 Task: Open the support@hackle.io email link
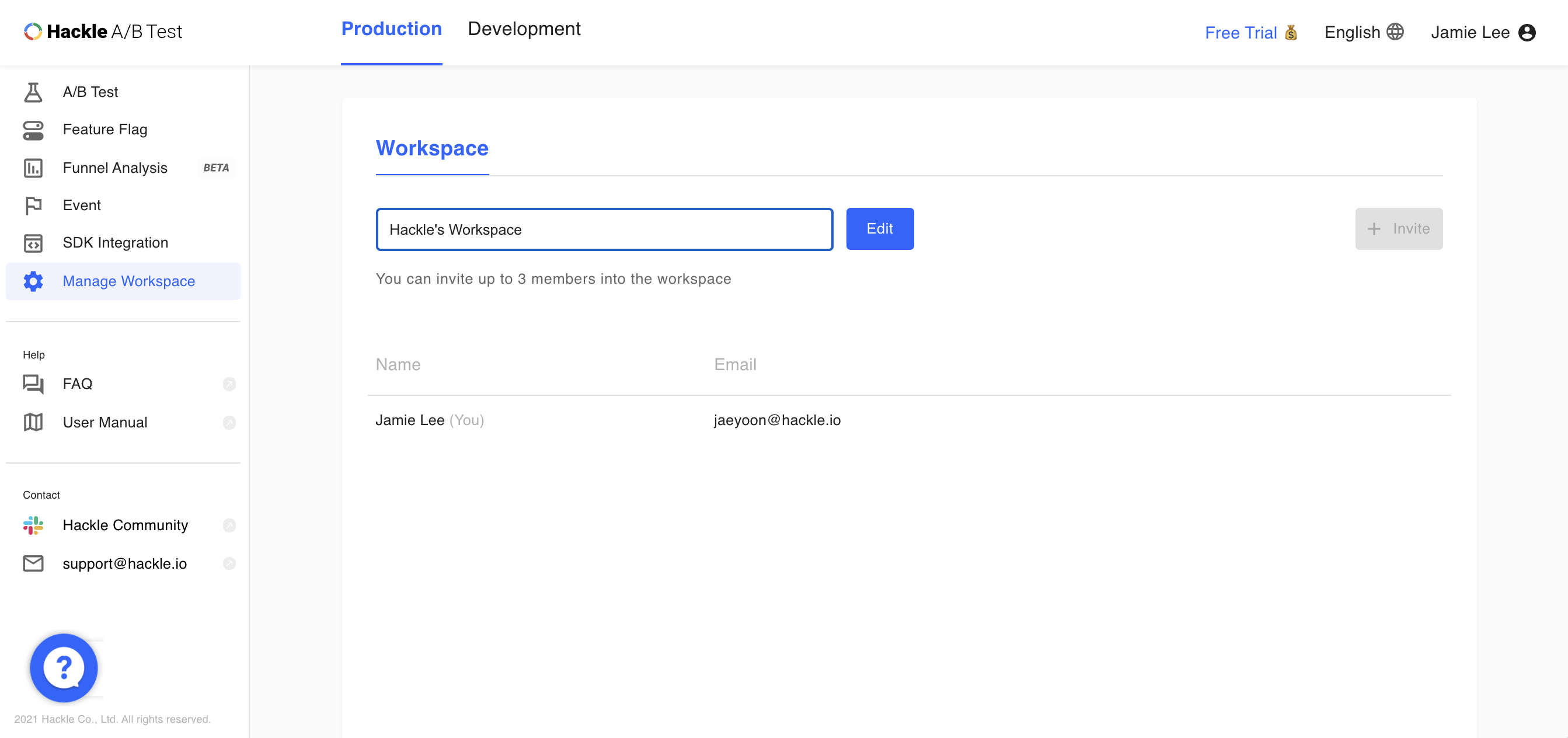click(124, 563)
